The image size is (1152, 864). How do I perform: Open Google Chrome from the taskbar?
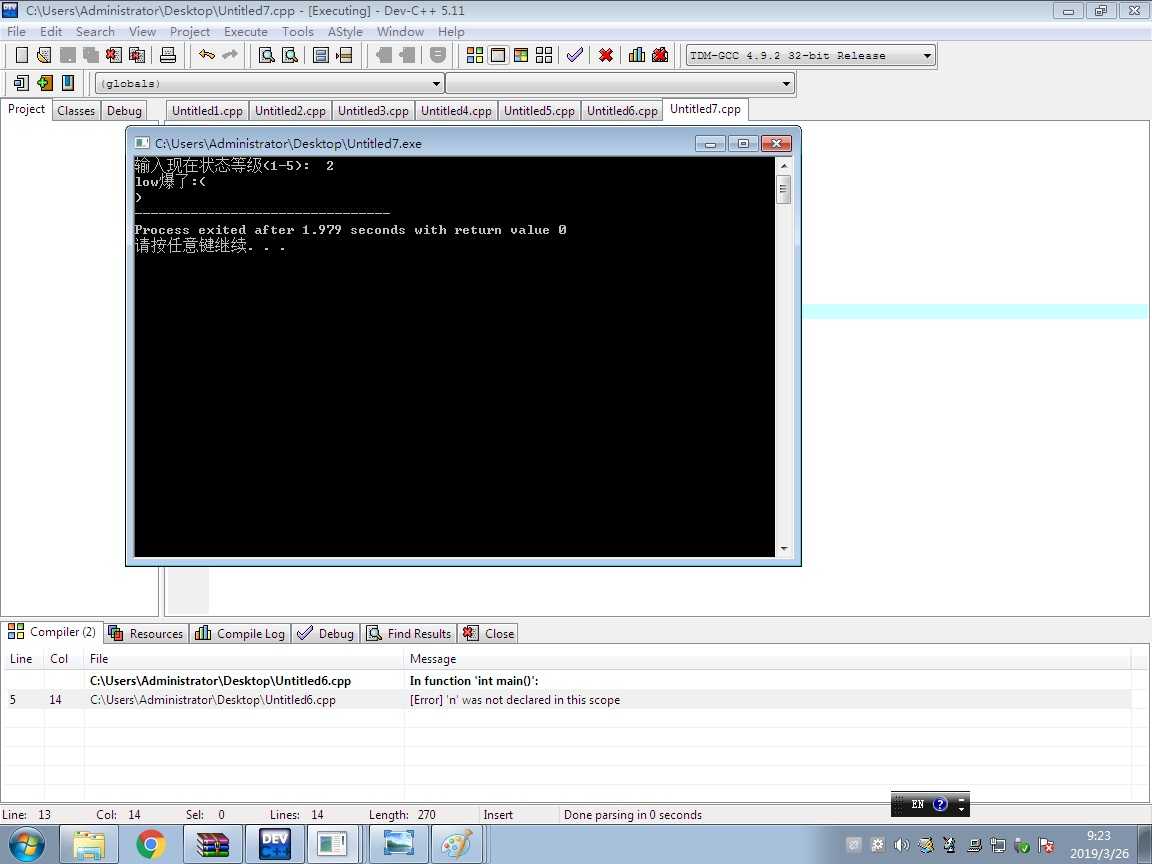pyautogui.click(x=151, y=844)
